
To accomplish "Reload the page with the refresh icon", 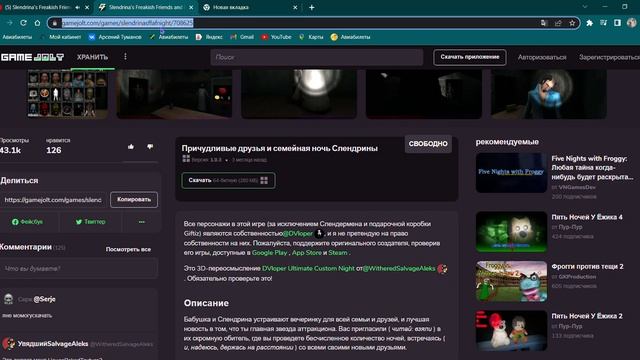I will (x=23, y=23).
